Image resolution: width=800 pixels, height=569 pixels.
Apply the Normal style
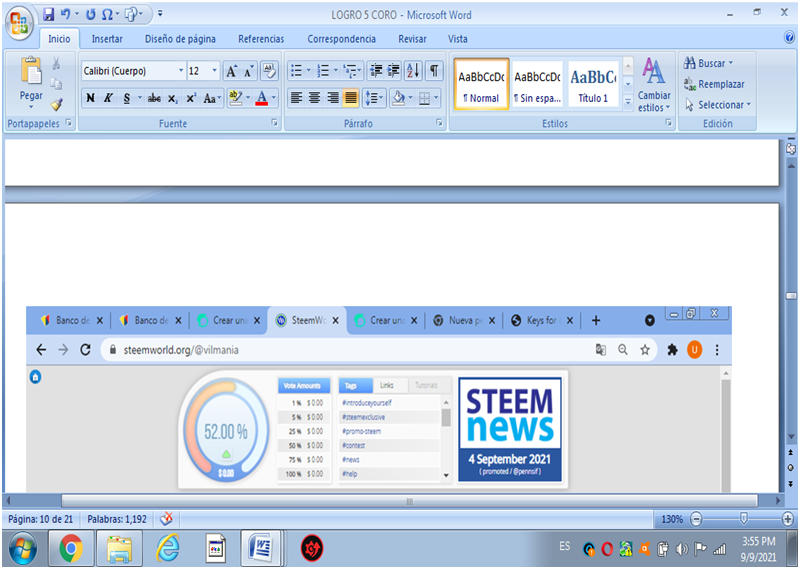tap(481, 84)
